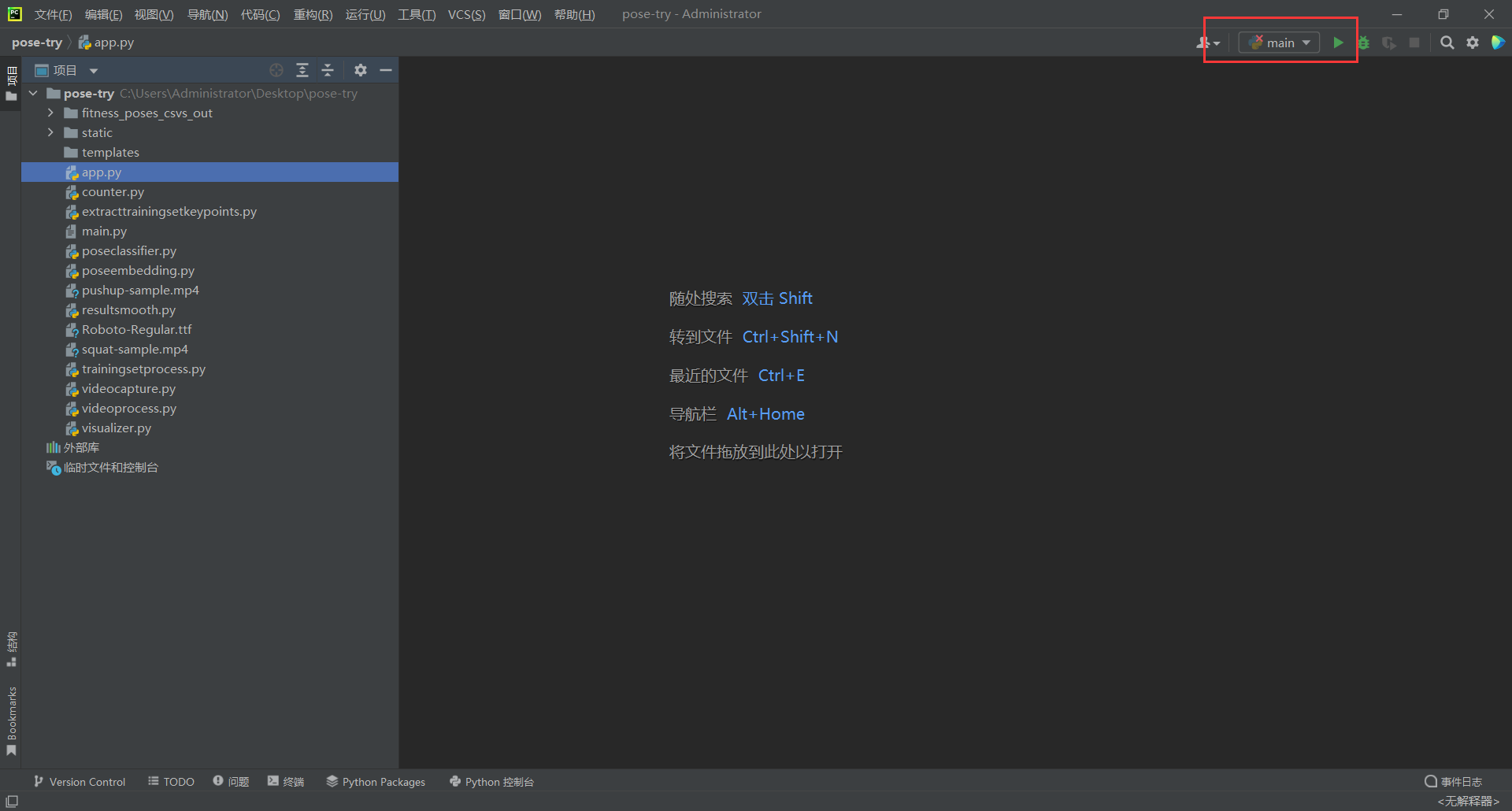Run the main configuration with green play button
Screen dimensions: 1512x811
coord(1338,43)
